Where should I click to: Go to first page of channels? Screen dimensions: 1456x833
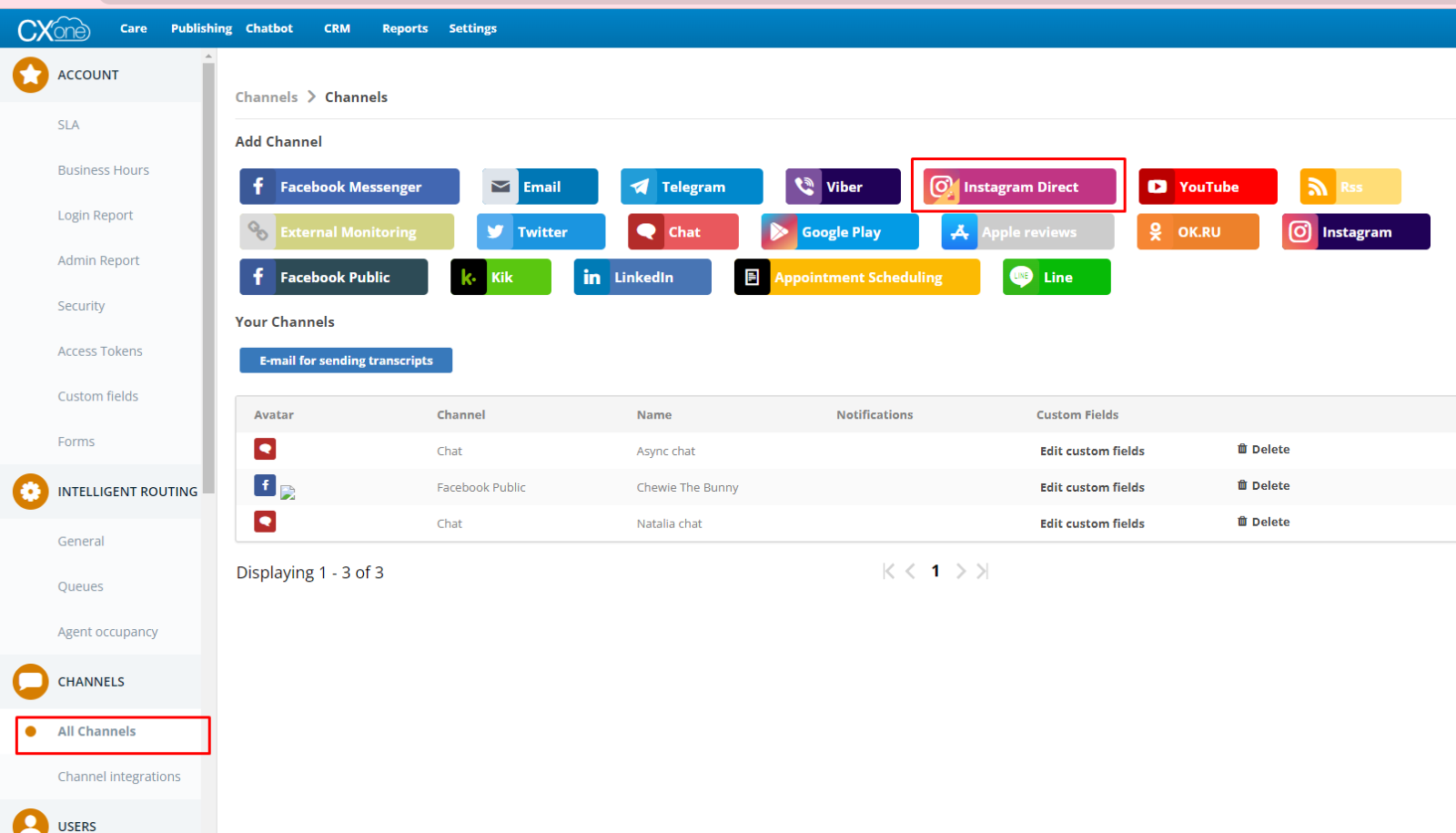888,571
